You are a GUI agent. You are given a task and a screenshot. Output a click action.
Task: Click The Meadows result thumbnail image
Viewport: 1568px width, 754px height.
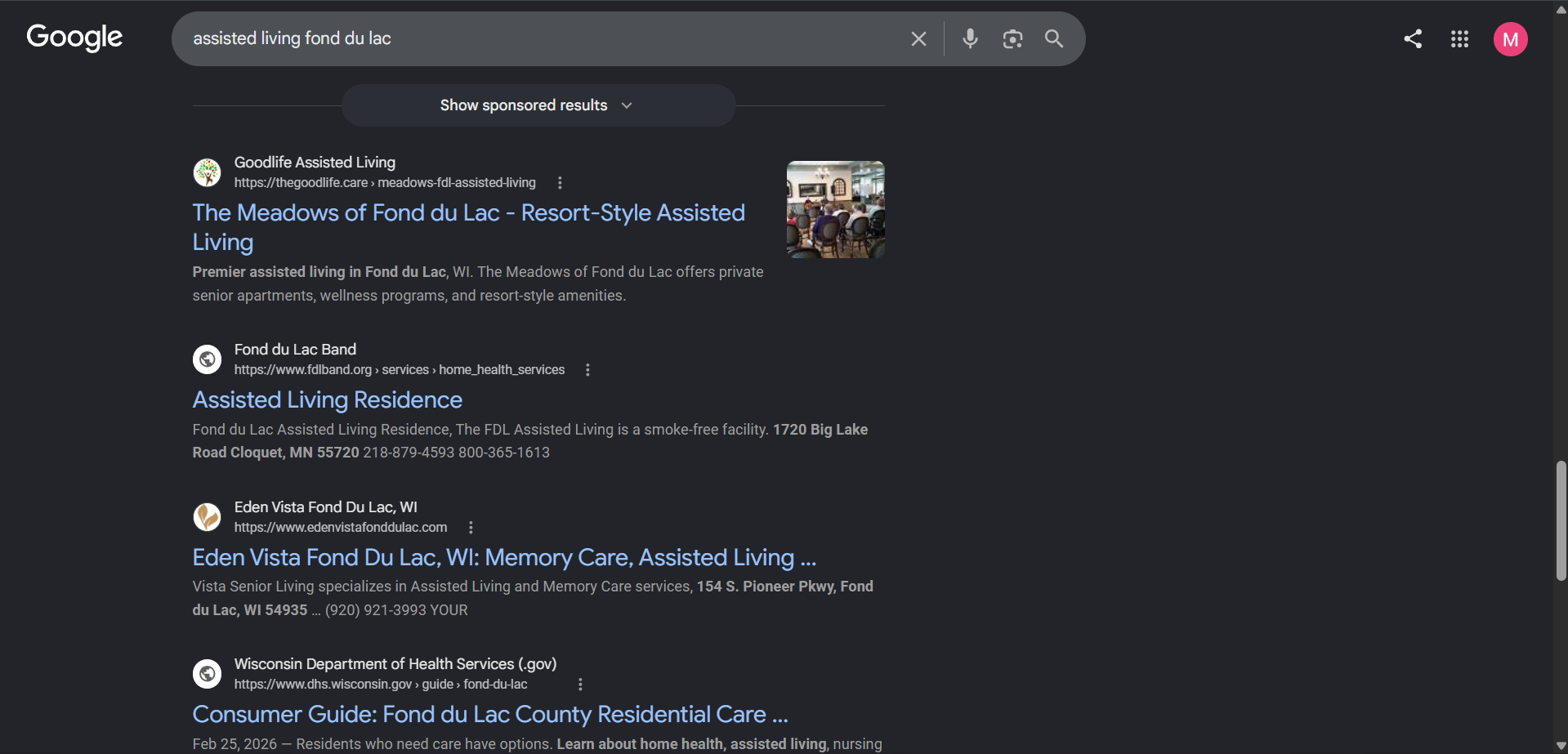coord(835,209)
